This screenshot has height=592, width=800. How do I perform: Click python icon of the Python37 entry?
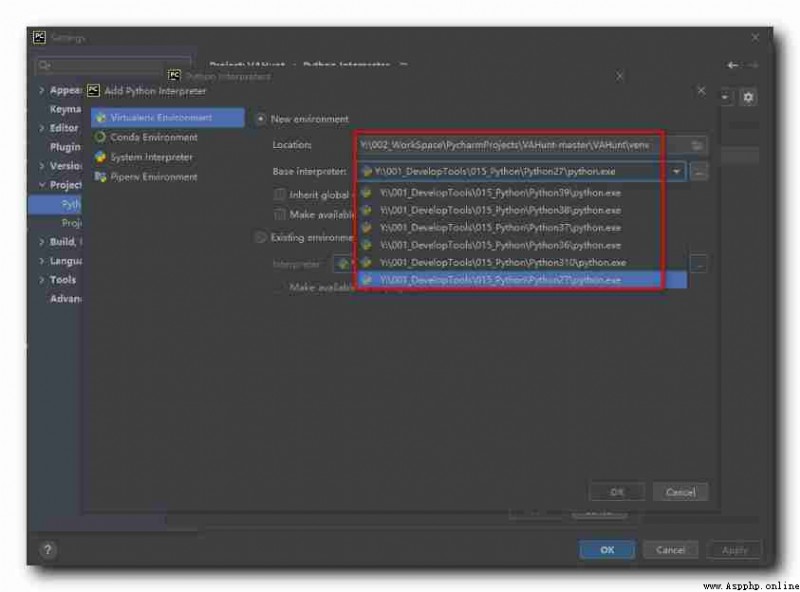(x=366, y=227)
